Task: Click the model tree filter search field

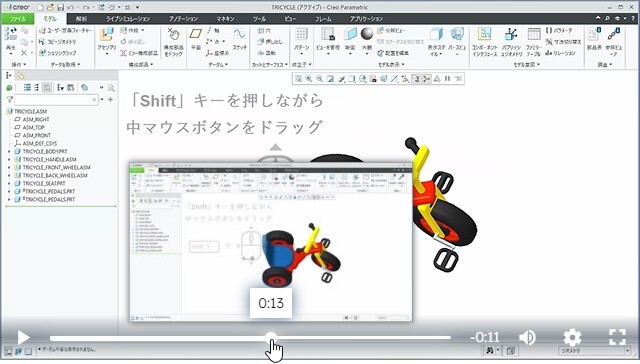Action: [x=56, y=100]
